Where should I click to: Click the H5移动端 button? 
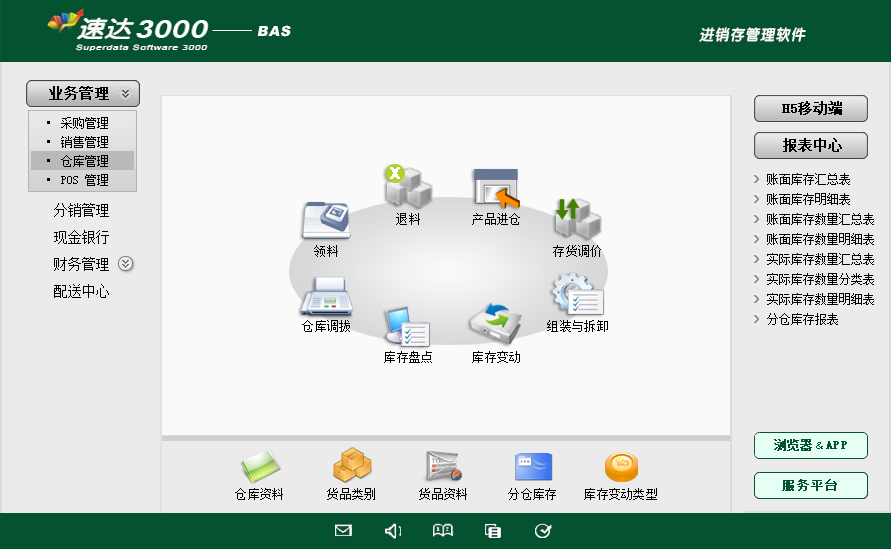pyautogui.click(x=810, y=109)
